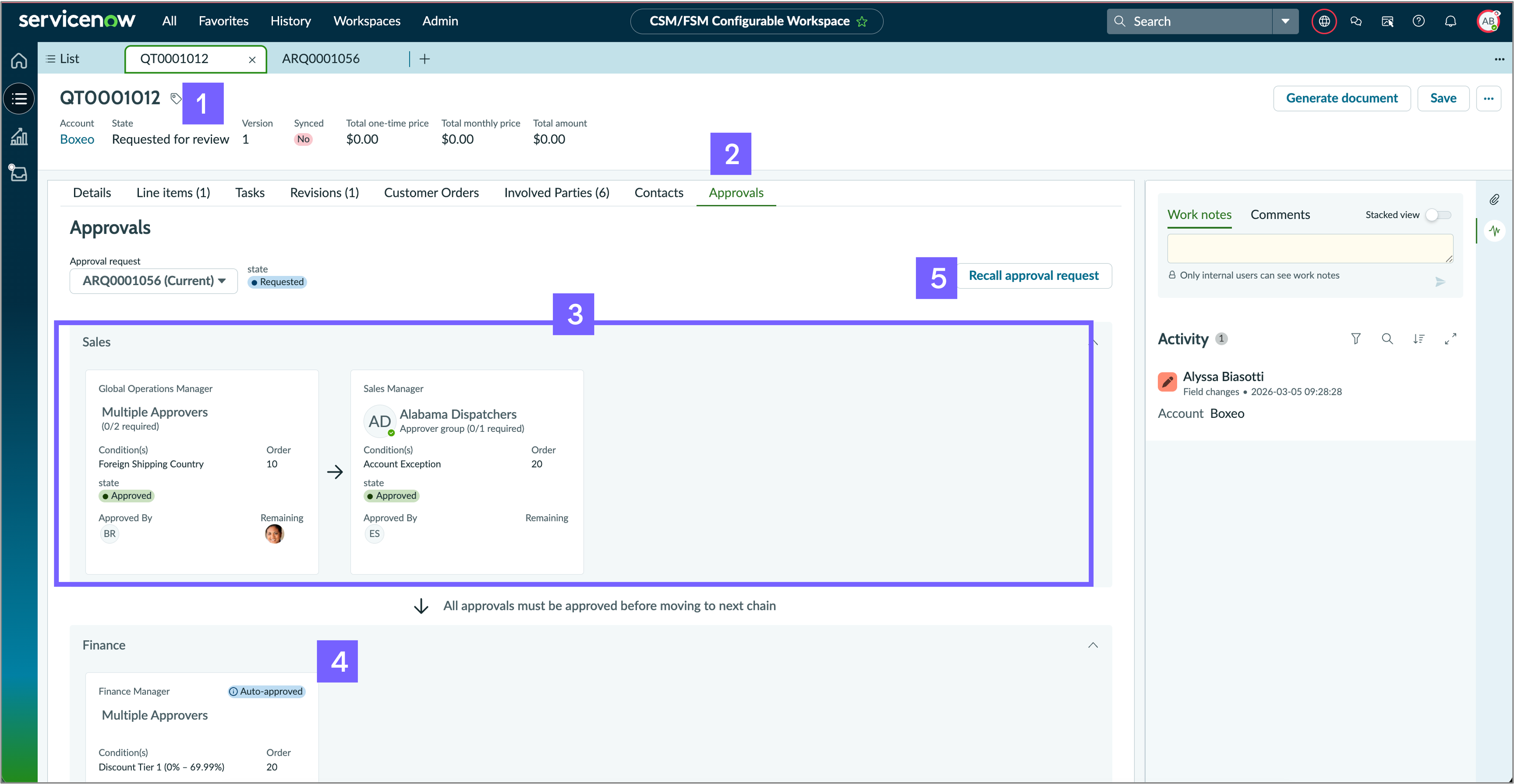Click the send work note arrow
1514x784 pixels.
[x=1440, y=282]
